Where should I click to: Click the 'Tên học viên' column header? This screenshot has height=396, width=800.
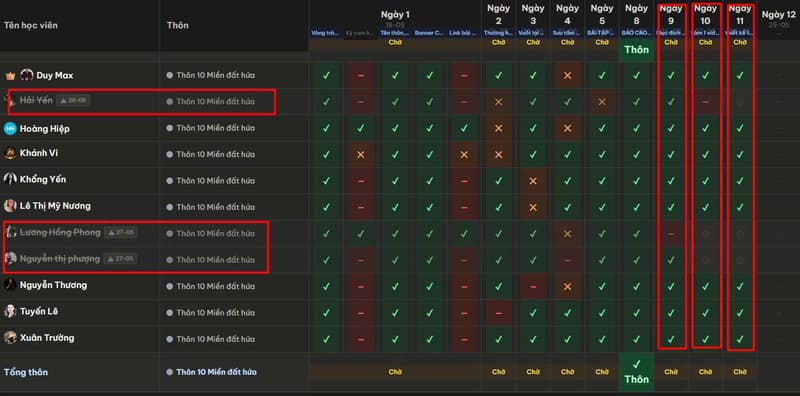31,25
